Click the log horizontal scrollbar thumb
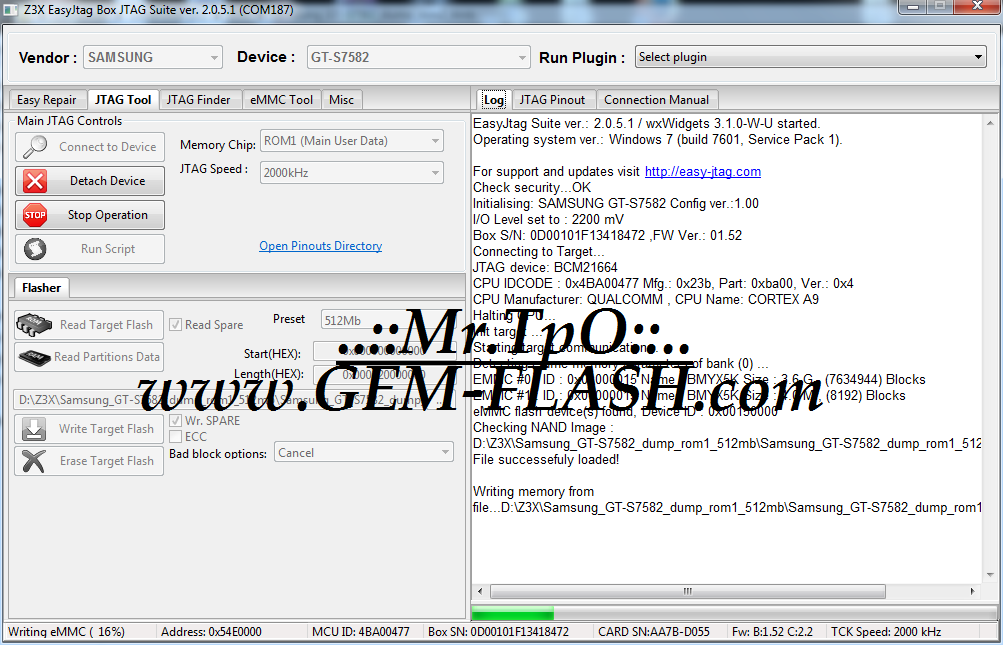Viewport: 1003px width, 645px height. pos(687,591)
